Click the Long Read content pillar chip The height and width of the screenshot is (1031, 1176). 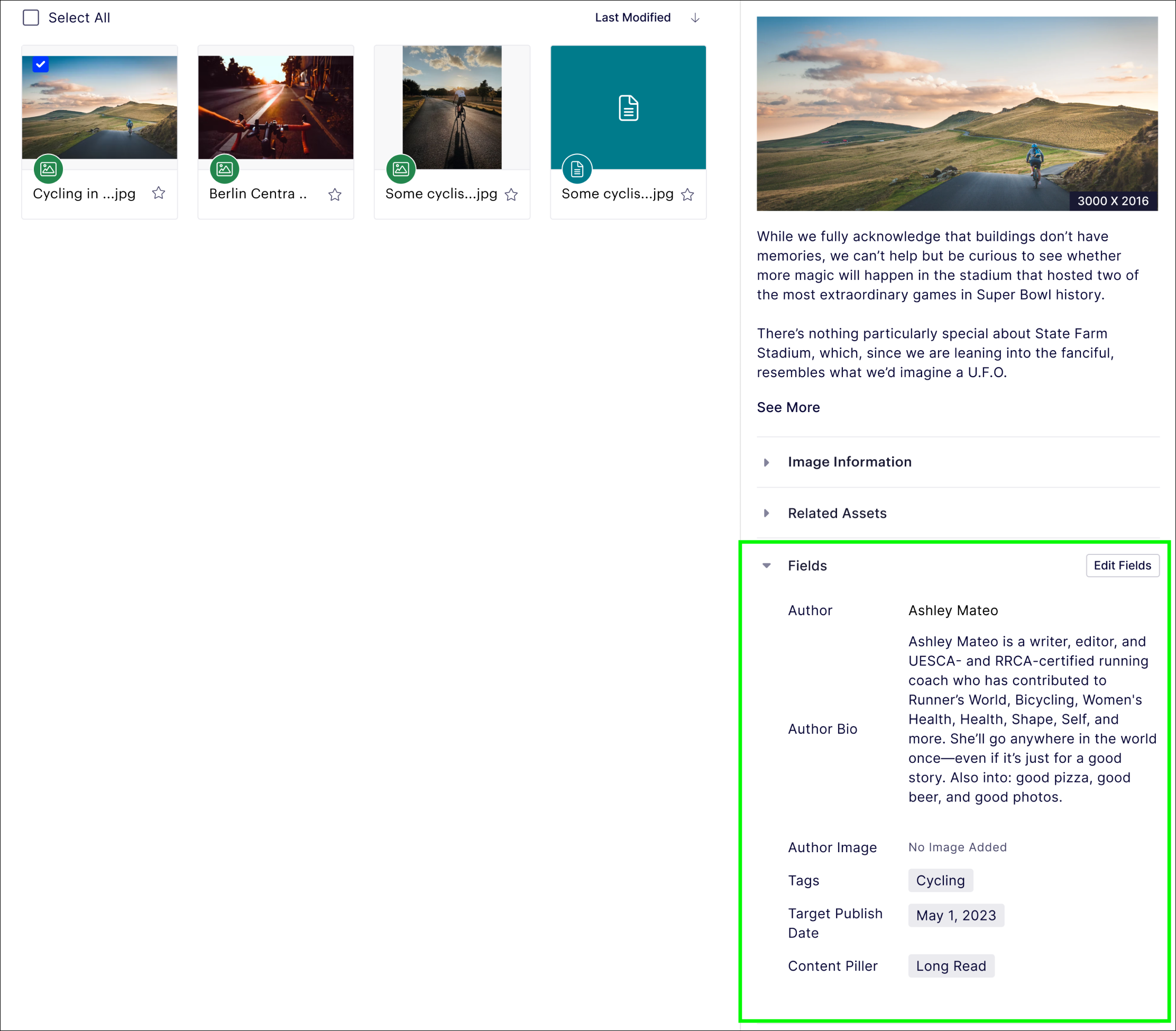tap(951, 966)
